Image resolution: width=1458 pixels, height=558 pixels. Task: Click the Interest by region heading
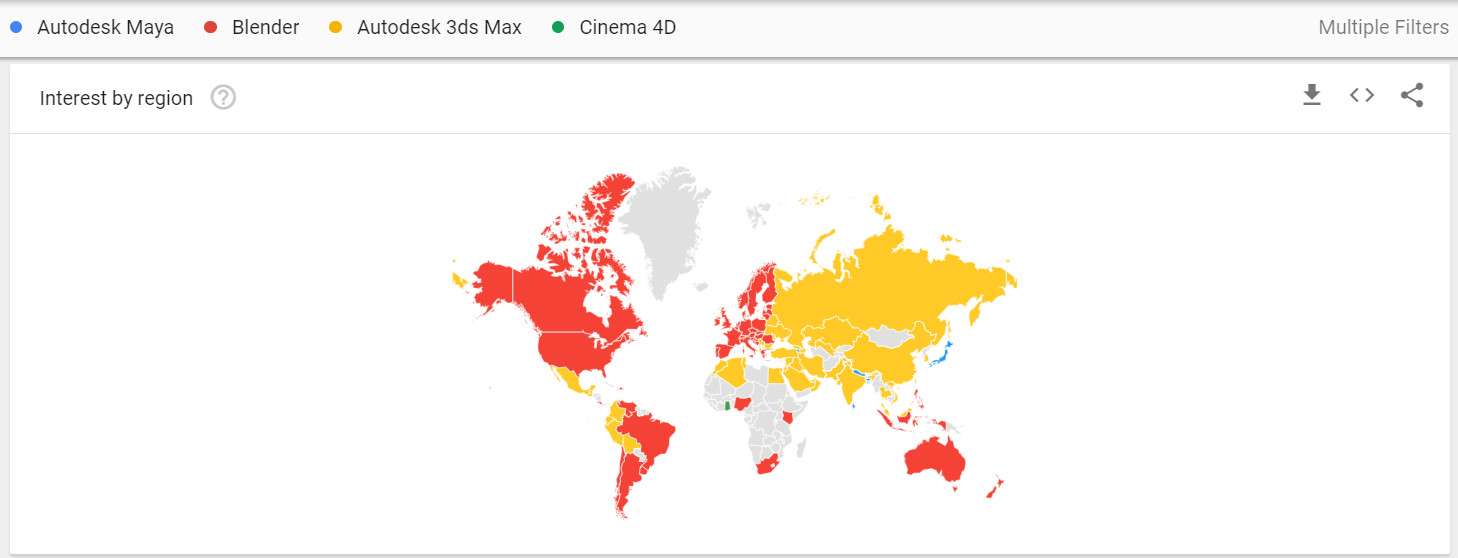tap(116, 98)
